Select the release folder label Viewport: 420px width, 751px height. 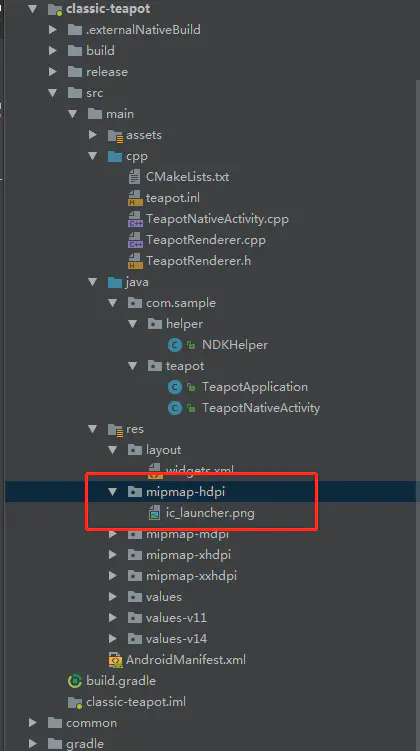[x=107, y=72]
